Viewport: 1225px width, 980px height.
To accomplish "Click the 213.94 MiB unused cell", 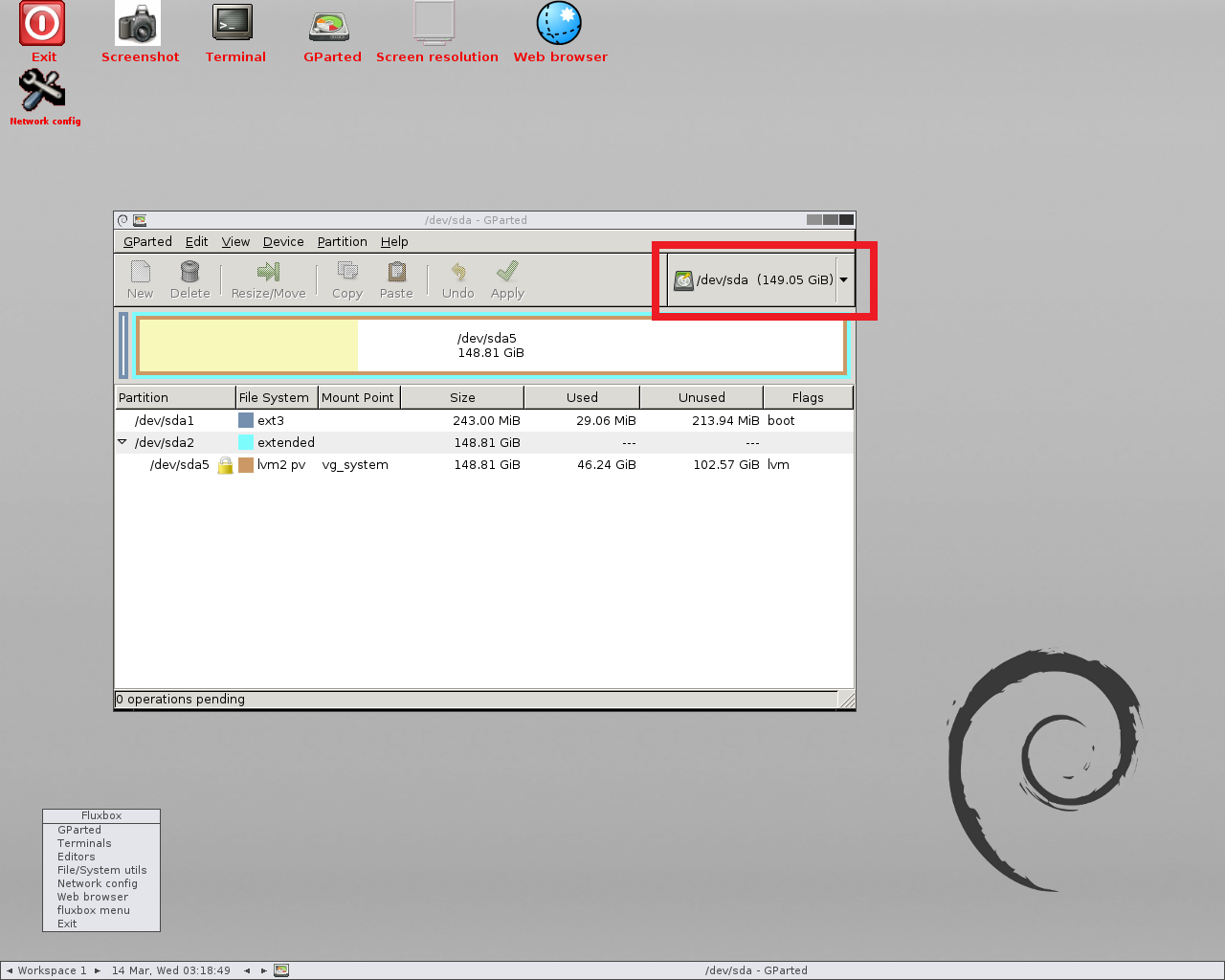I will pyautogui.click(x=725, y=420).
